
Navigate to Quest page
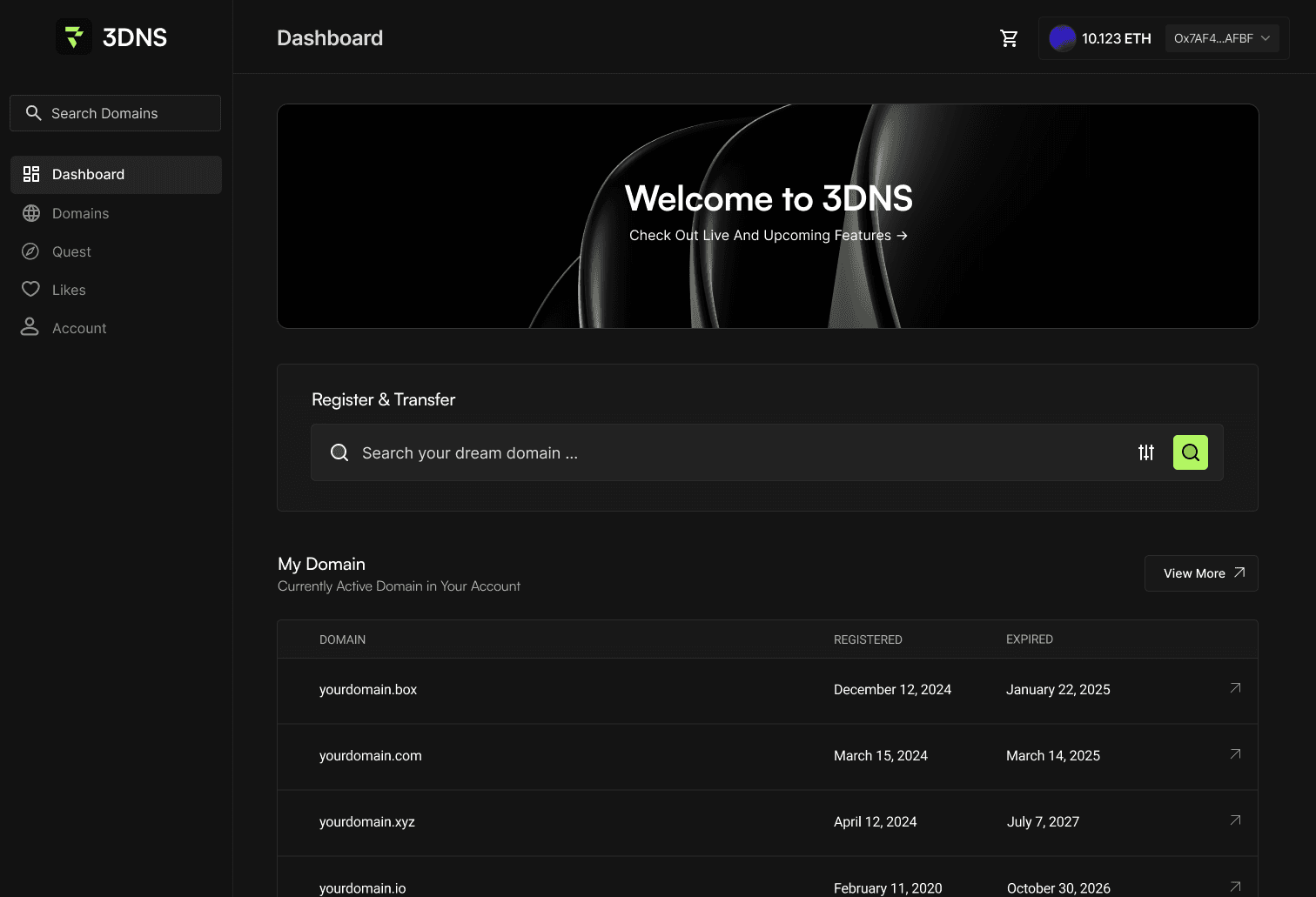[x=71, y=251]
